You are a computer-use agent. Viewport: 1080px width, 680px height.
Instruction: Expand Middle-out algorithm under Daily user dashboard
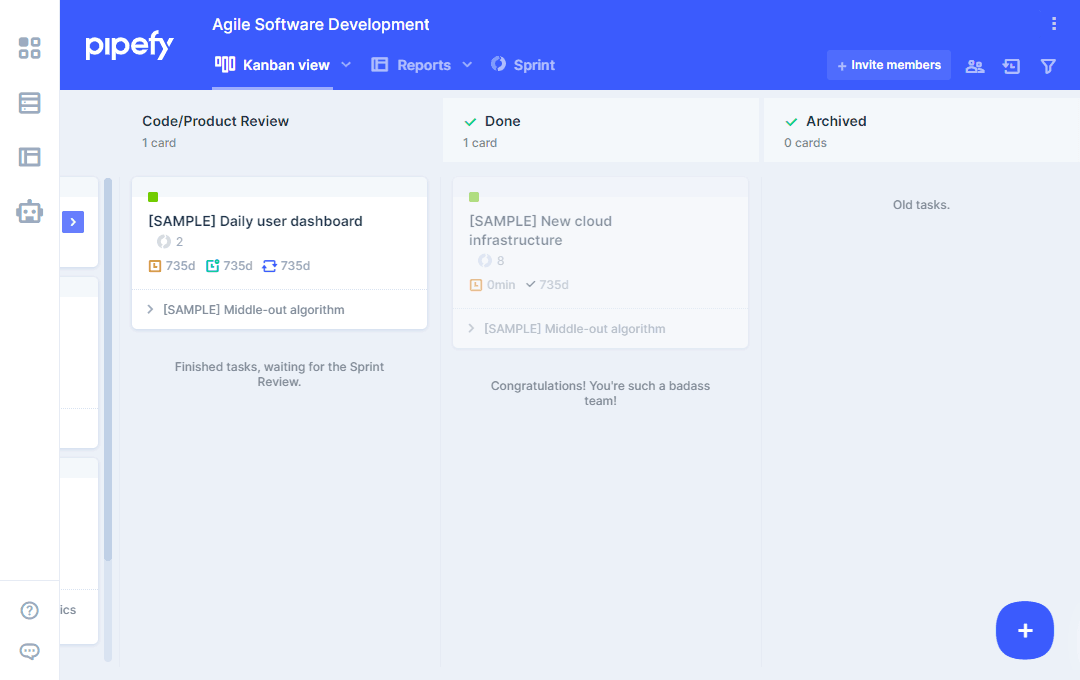click(x=151, y=310)
